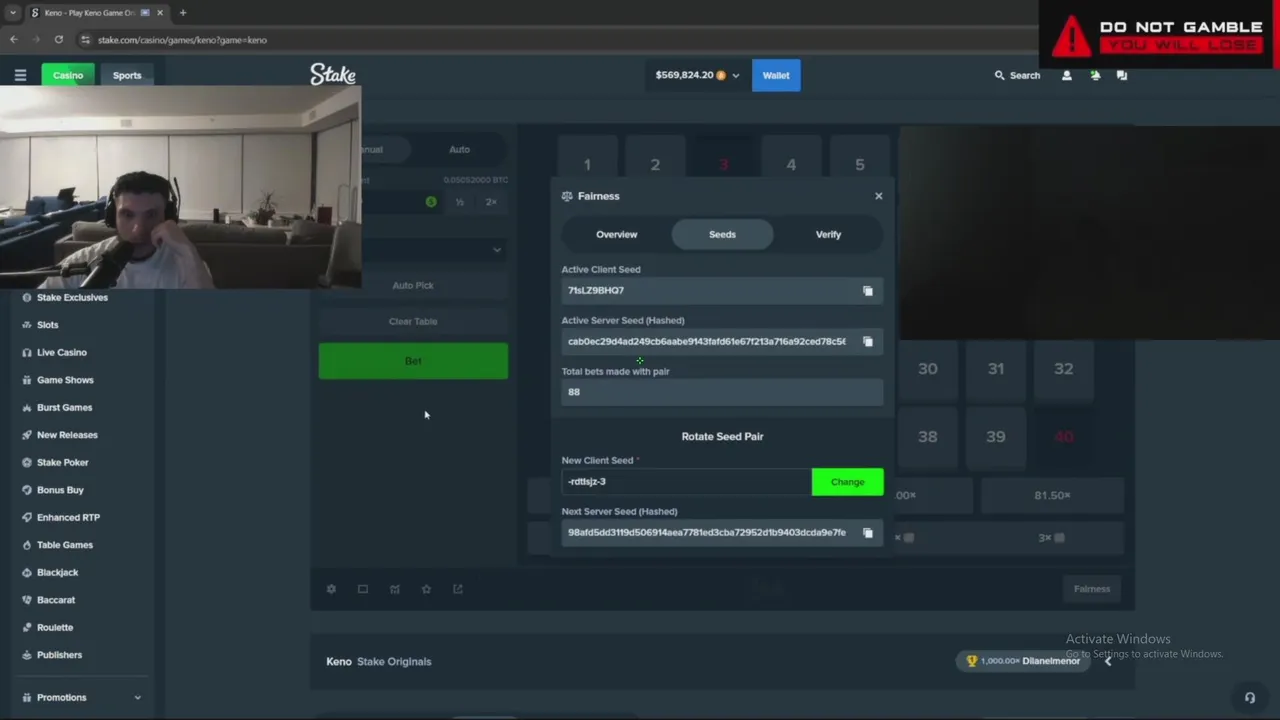This screenshot has width=1280, height=720.
Task: Open live stats chart icon
Action: (395, 589)
